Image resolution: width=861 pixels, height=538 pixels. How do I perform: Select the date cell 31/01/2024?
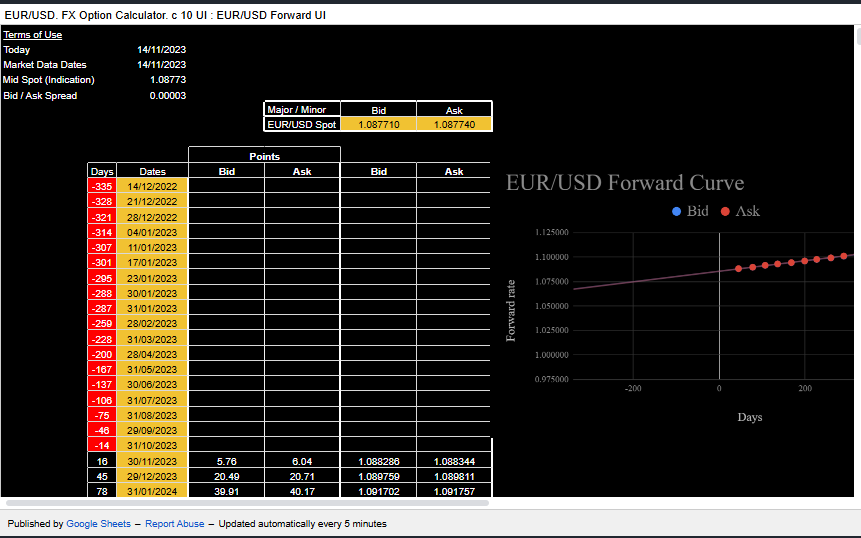coord(152,492)
